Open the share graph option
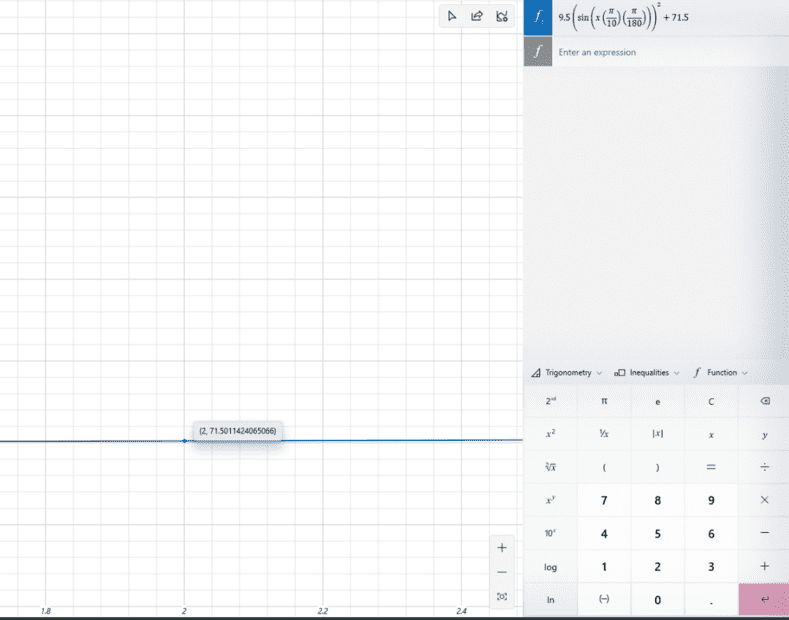The height and width of the screenshot is (620, 789). [477, 17]
